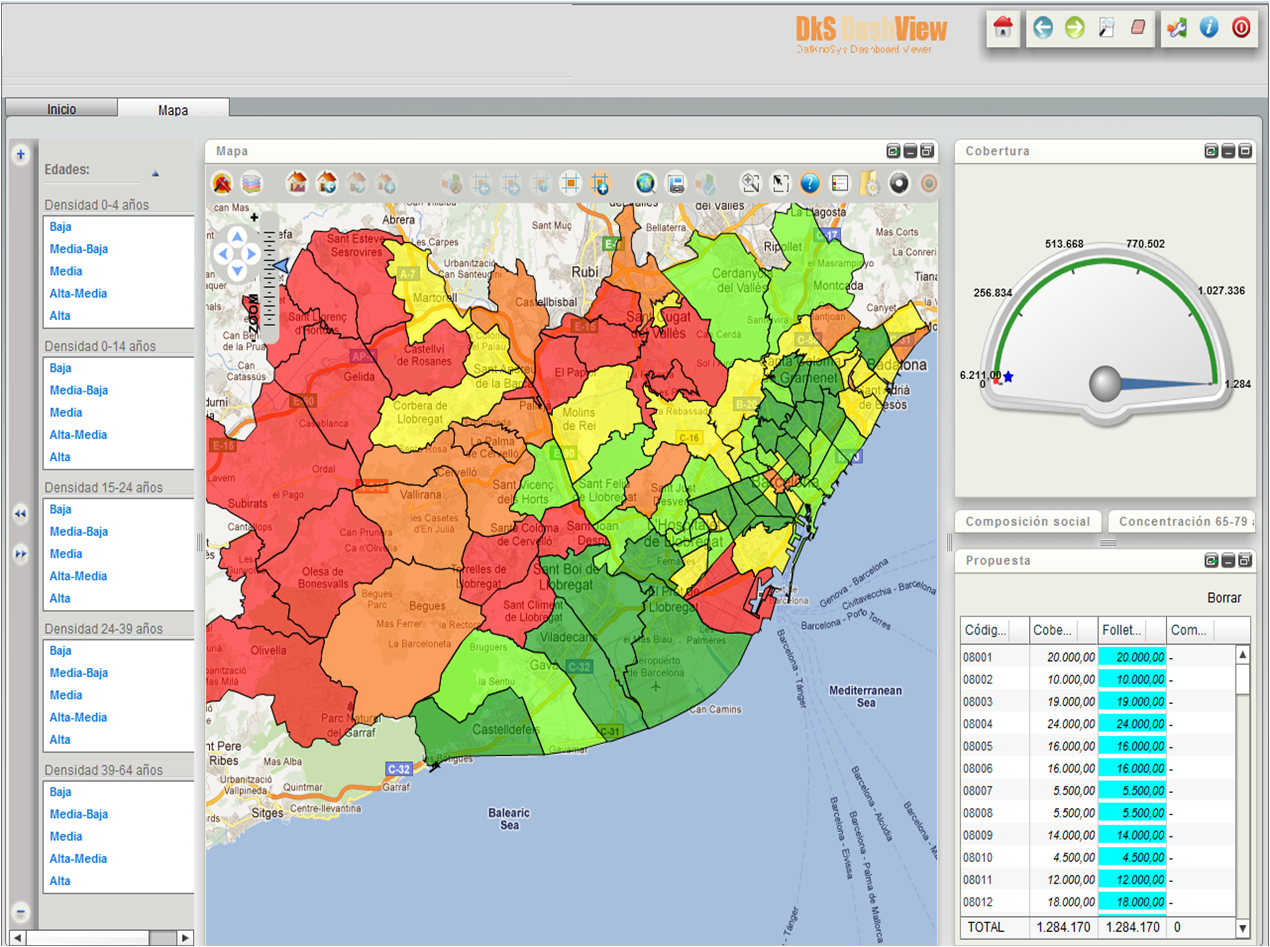Toggle the Edades triangle arrow

point(155,173)
